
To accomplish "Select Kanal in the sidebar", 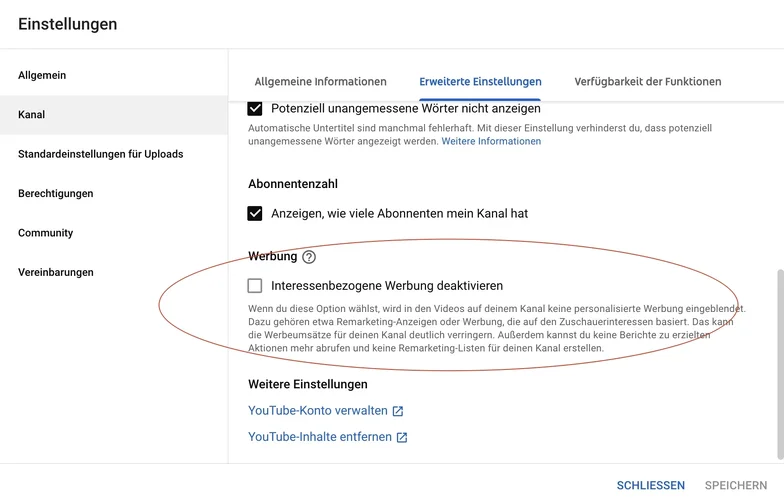I will coord(32,115).
